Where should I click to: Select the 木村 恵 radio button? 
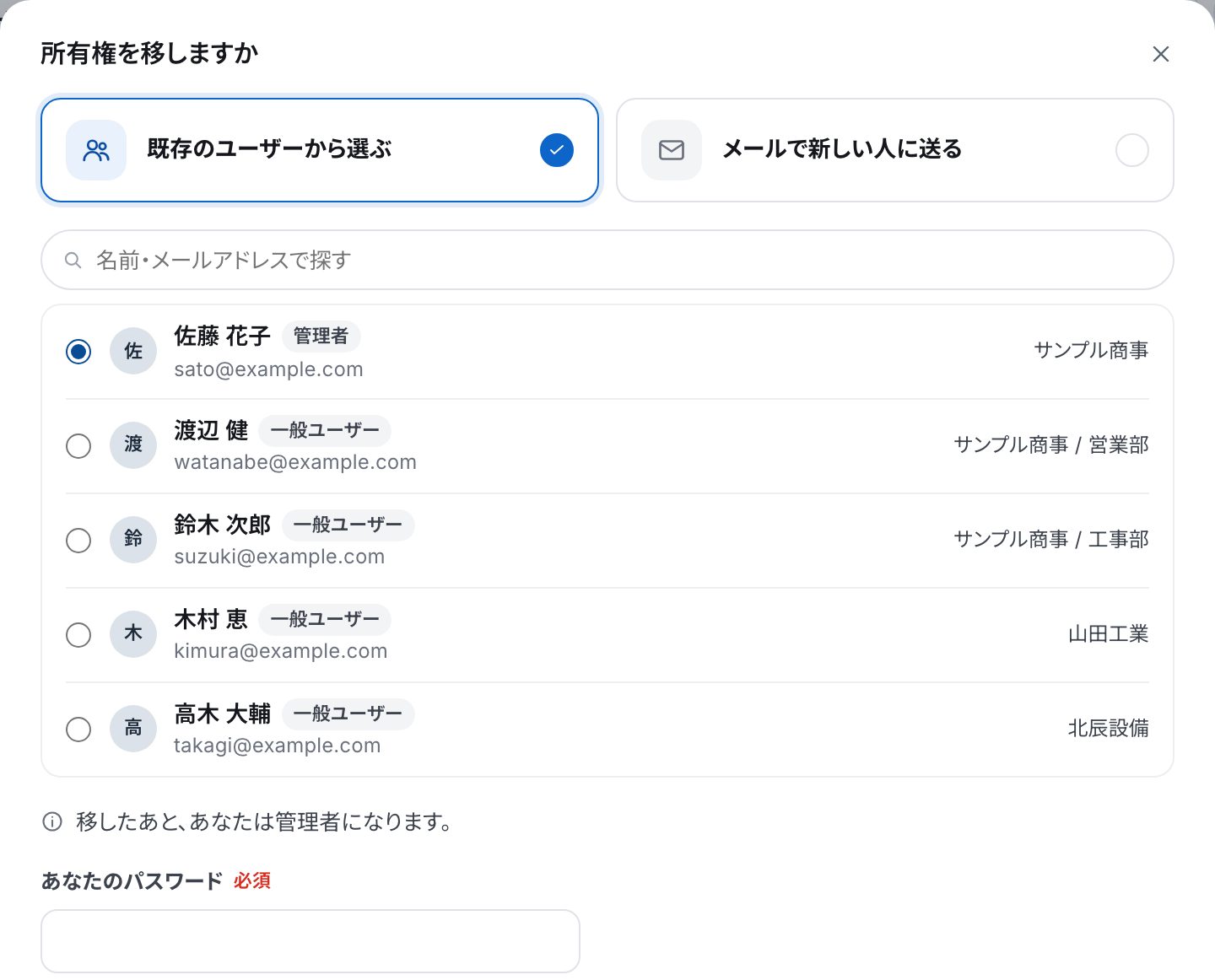[x=78, y=634]
